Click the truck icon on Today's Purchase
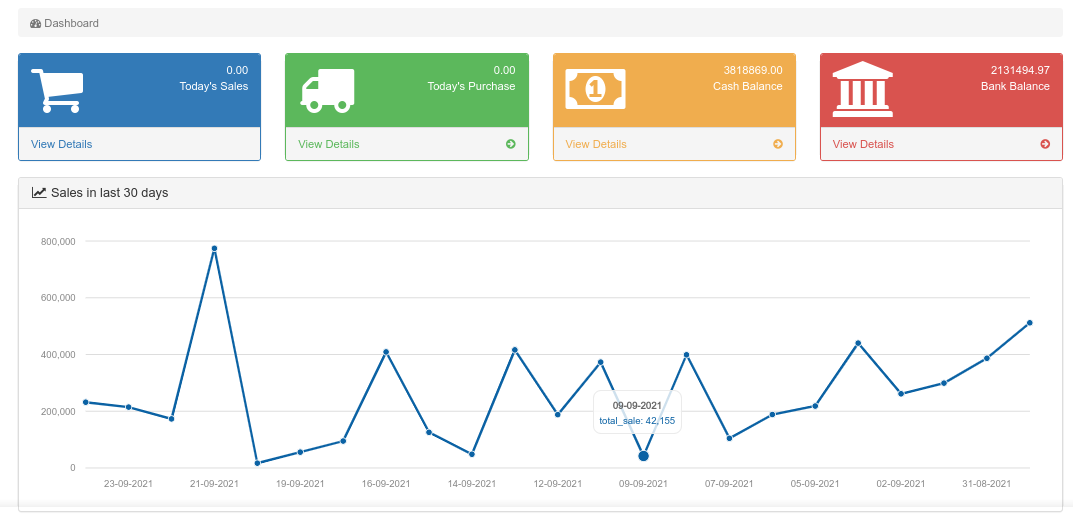The height and width of the screenshot is (520, 1073). click(327, 90)
